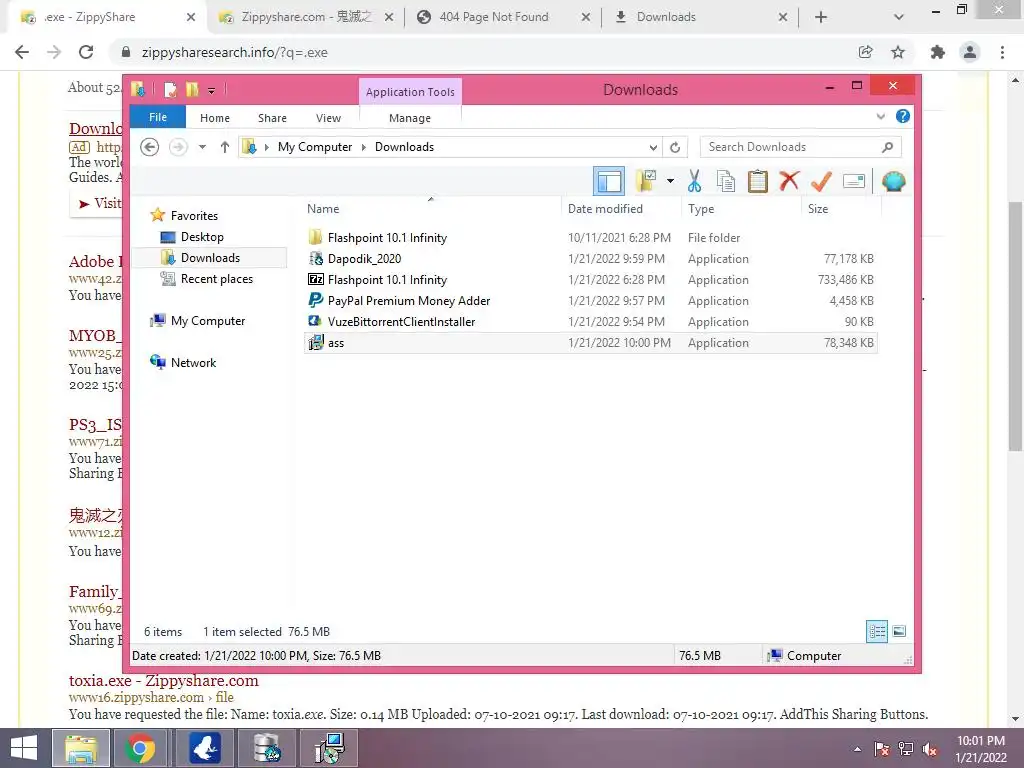Click the New Folder quick access icon
Screen dimensions: 1024x768
192,89
